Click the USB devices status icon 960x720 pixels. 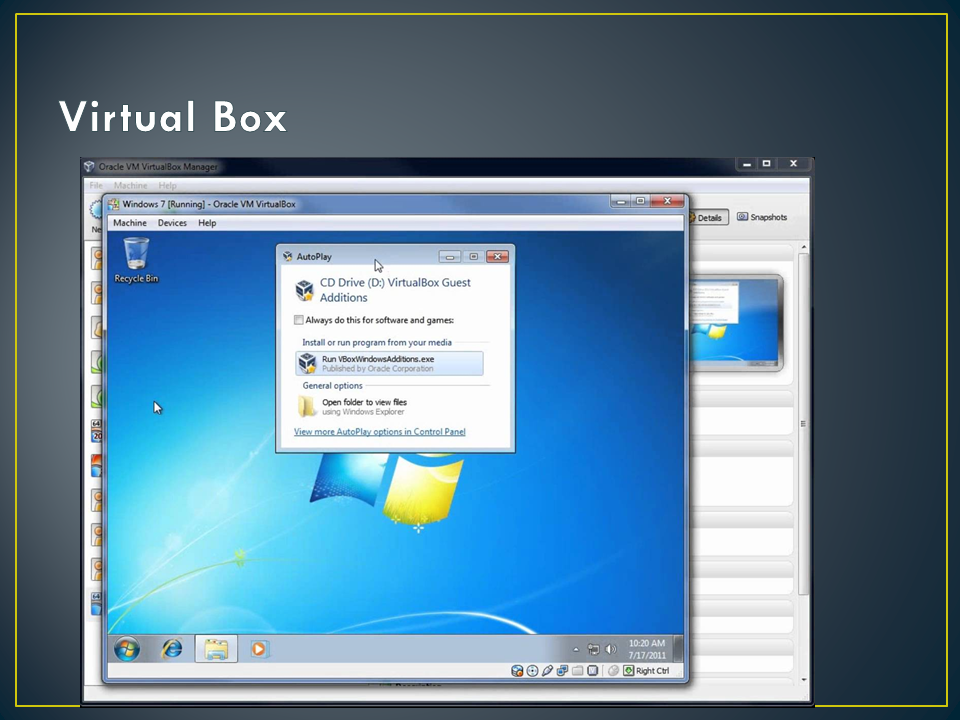coord(547,670)
